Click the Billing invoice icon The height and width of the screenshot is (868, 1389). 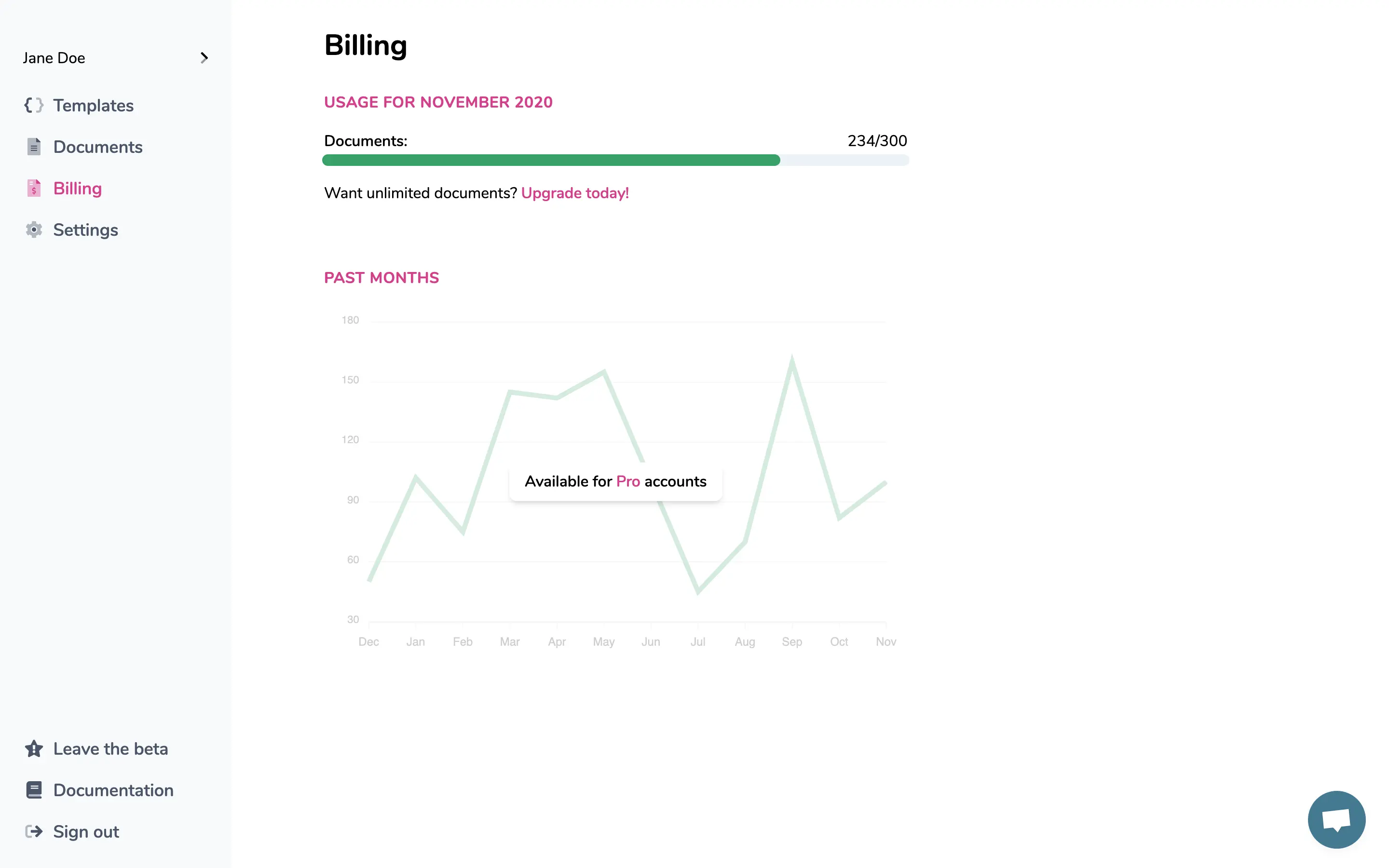tap(34, 188)
